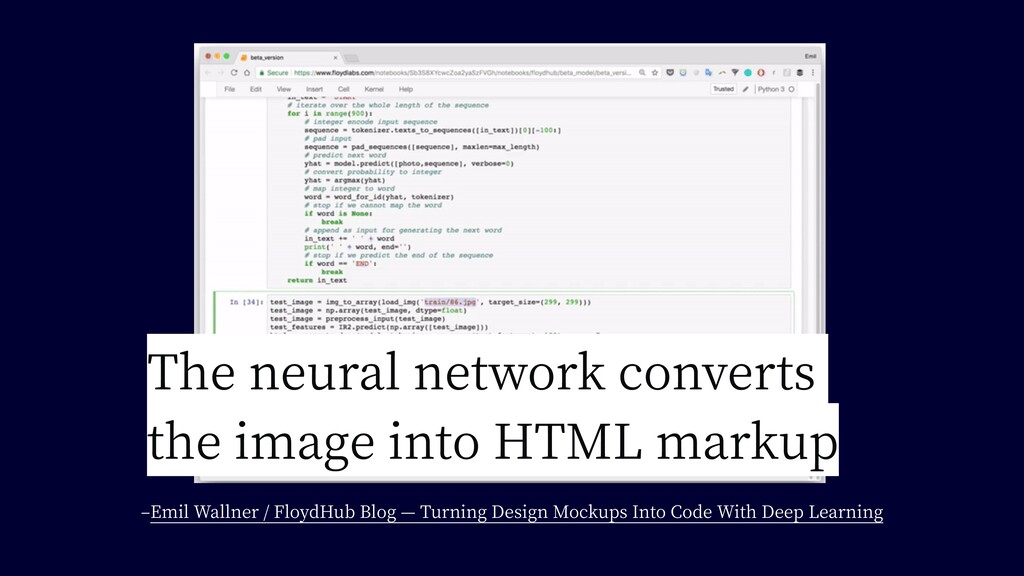The image size is (1024, 576).
Task: Click the 'The neural network converts' caption
Action: tap(481, 372)
